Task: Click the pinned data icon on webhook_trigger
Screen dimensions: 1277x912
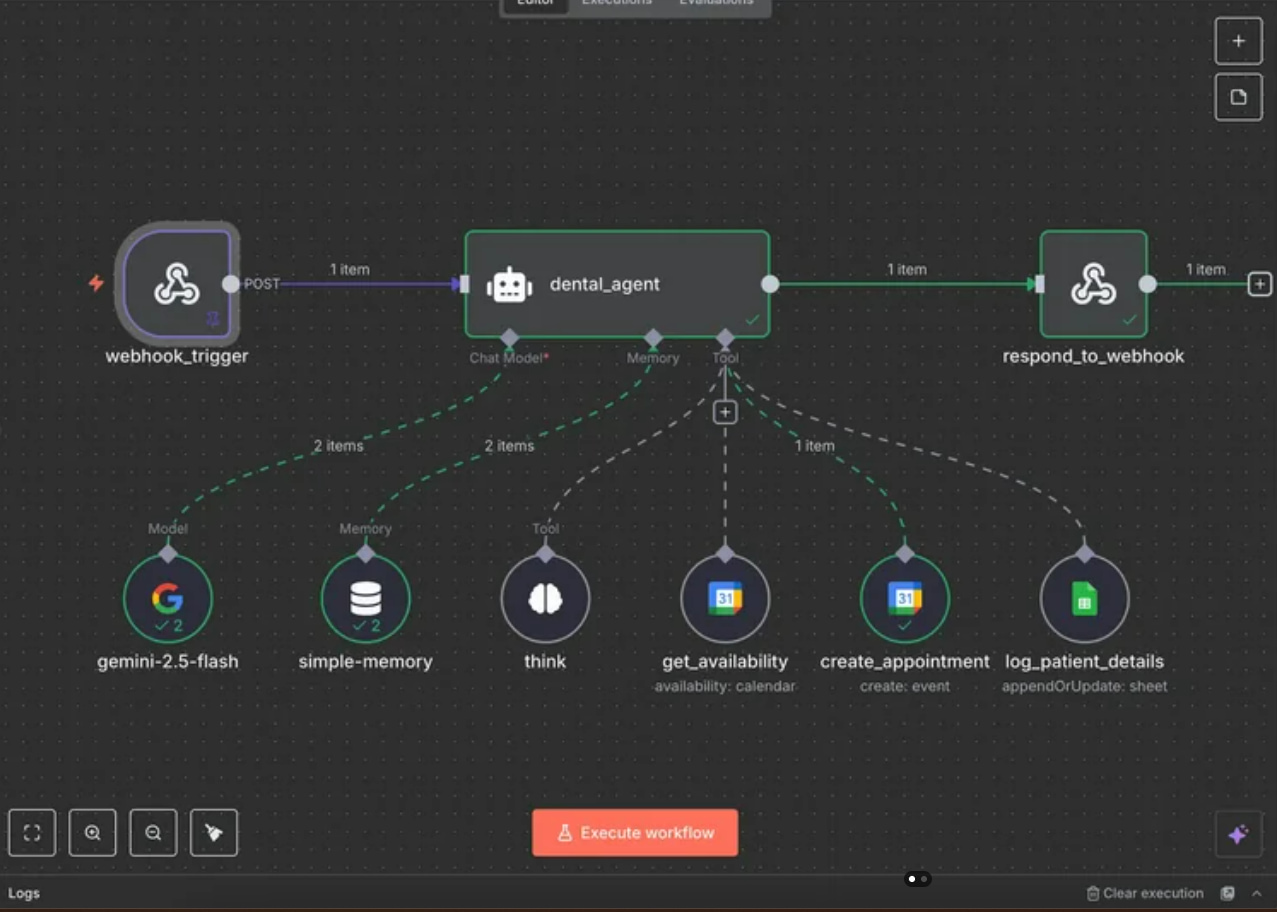Action: click(213, 319)
